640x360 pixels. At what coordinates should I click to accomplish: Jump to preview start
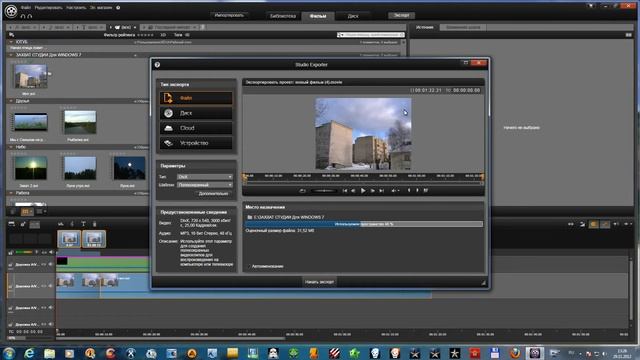coord(345,191)
